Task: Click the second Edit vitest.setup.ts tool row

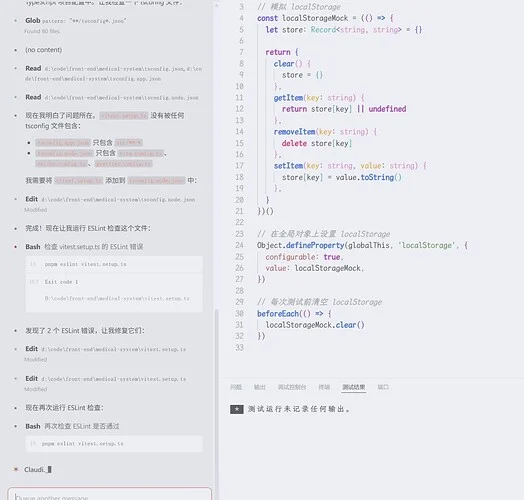Action: click(x=105, y=379)
